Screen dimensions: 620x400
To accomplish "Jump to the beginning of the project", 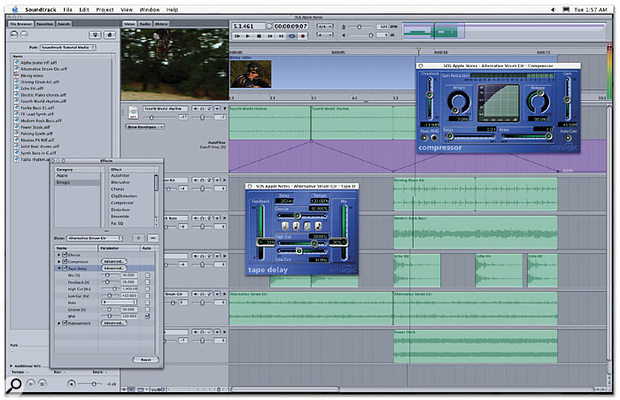I will [x=270, y=36].
